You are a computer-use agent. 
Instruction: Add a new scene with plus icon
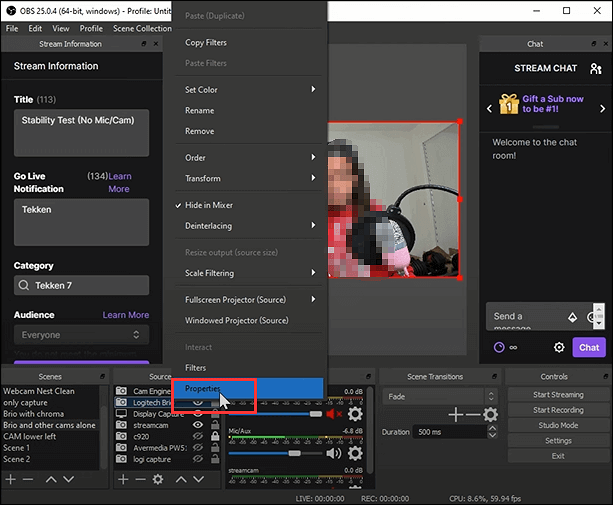click(11, 479)
